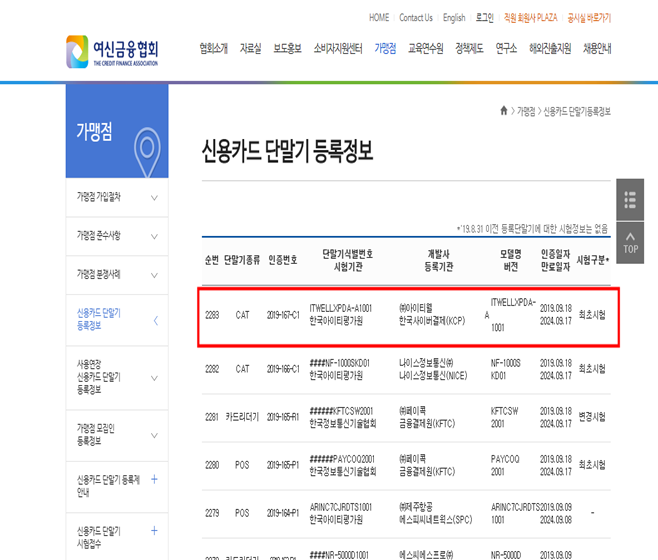The height and width of the screenshot is (560, 658).
Task: Expand 가맹점 준수사항 sidebar section
Action: coord(154,236)
